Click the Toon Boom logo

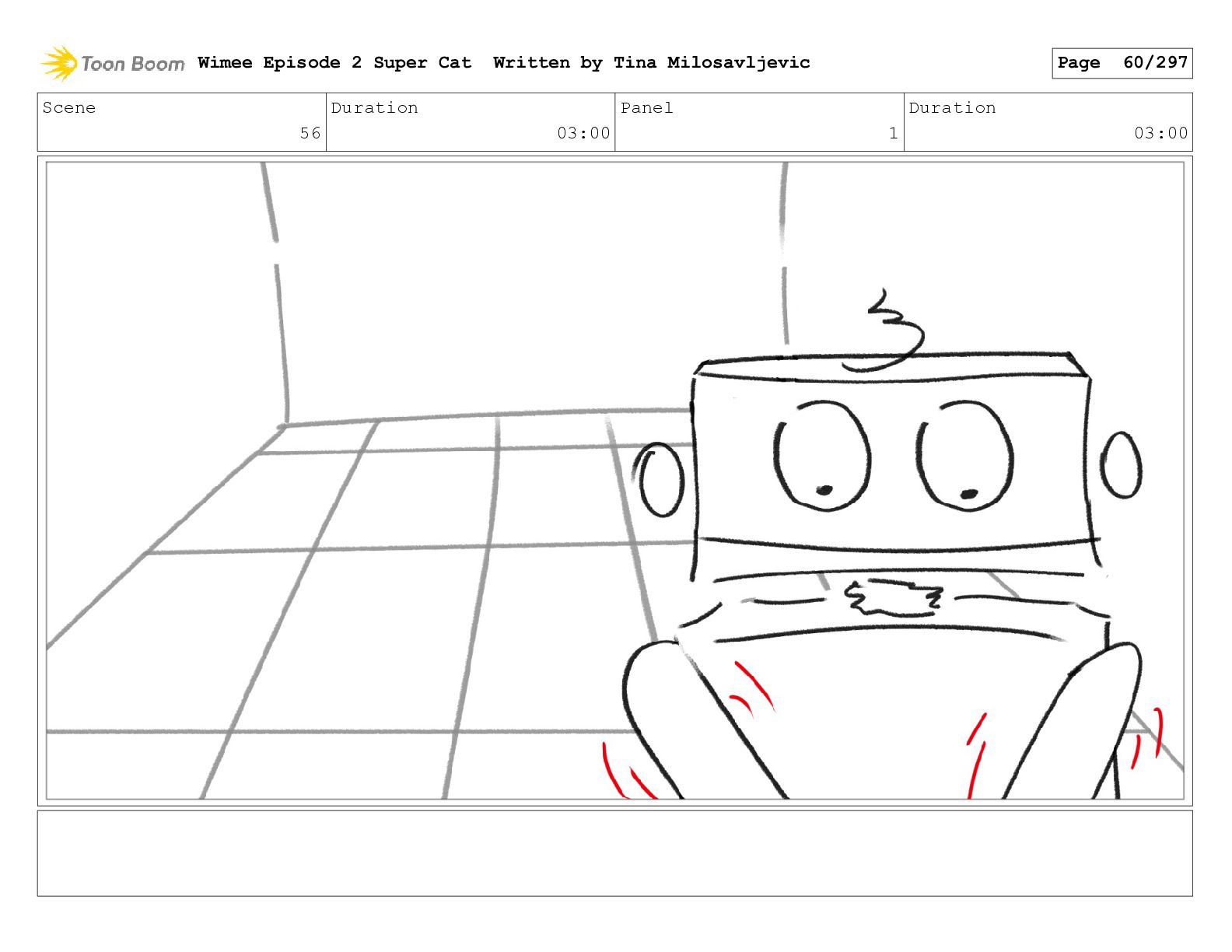[113, 63]
